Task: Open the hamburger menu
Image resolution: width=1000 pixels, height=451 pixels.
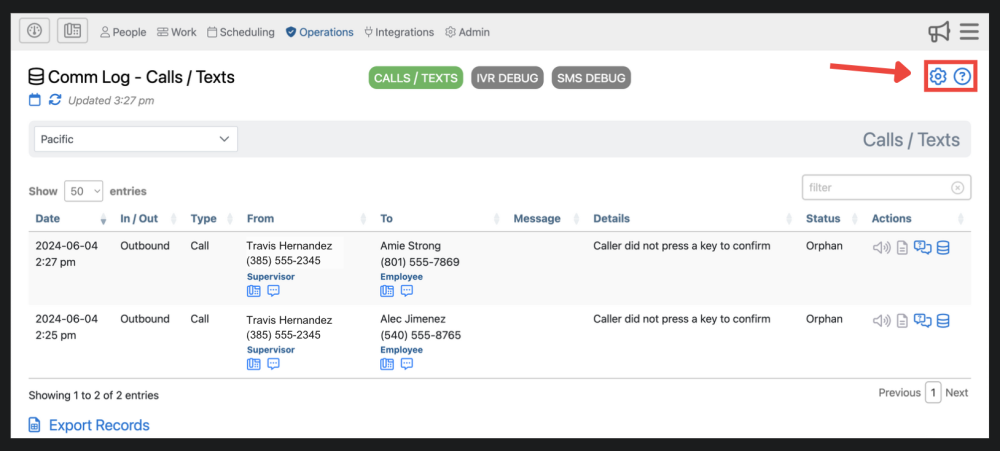Action: tap(969, 32)
